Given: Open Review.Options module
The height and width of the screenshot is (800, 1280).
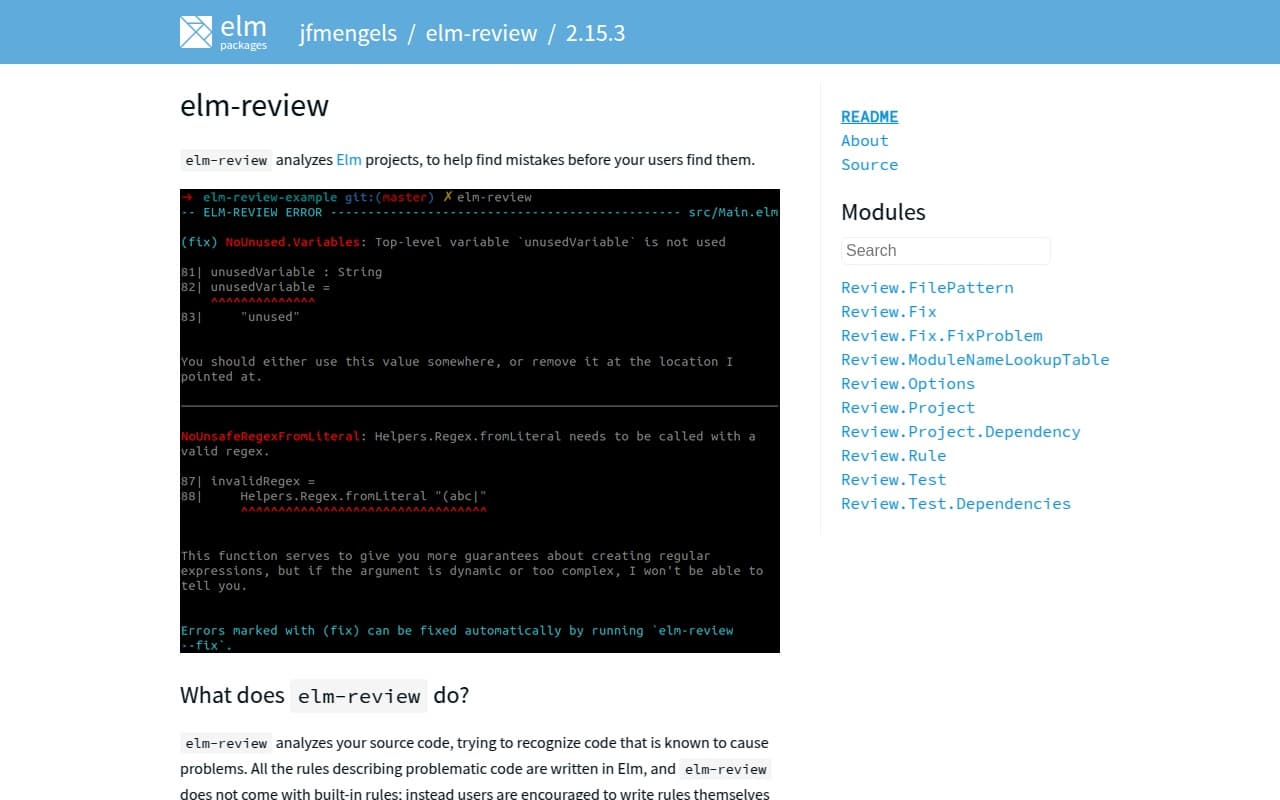Looking at the screenshot, I should click(908, 384).
